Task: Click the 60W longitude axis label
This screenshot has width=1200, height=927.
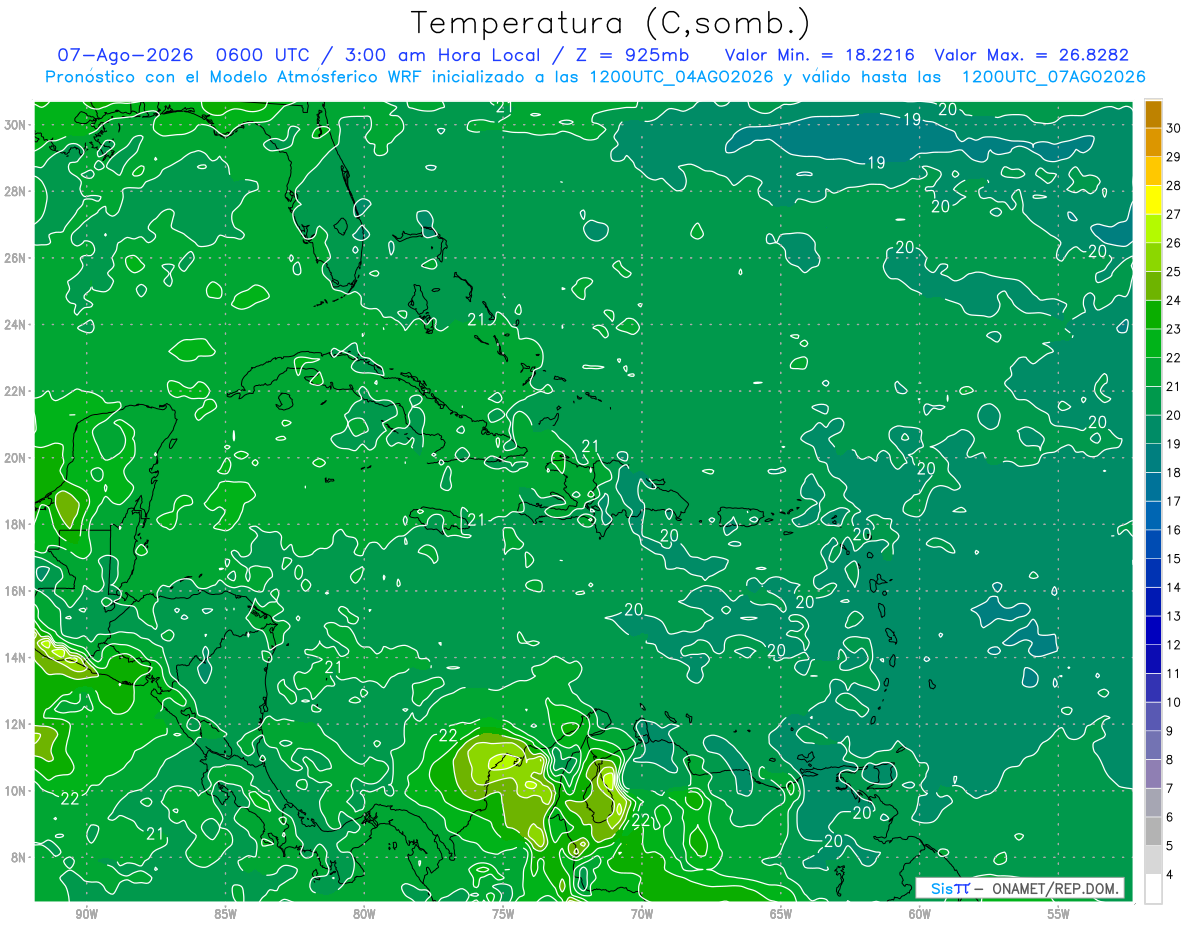Action: pyautogui.click(x=919, y=914)
